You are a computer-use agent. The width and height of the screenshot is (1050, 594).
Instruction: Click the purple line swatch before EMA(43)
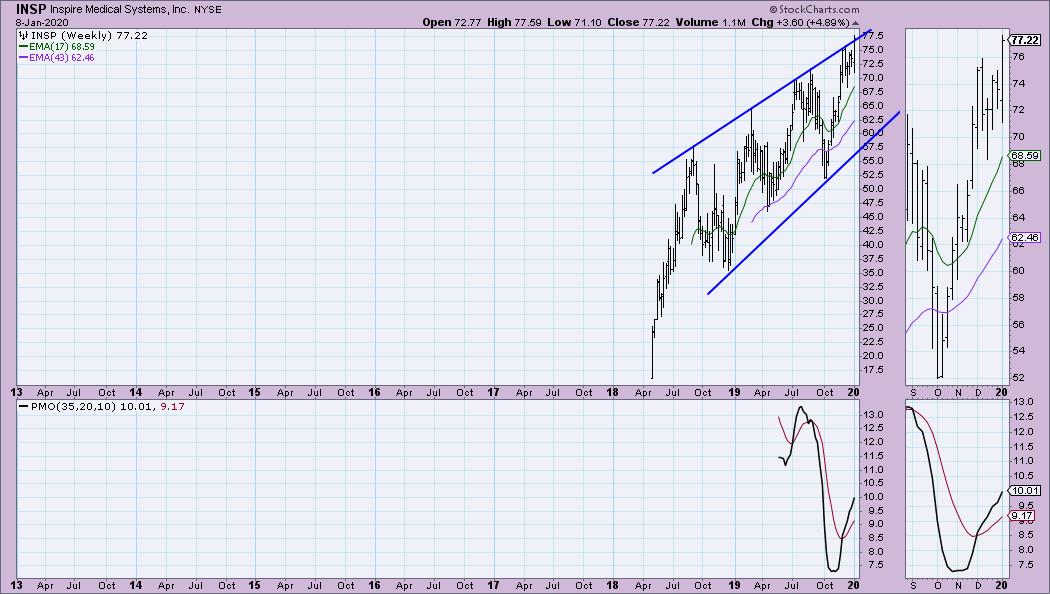pos(23,58)
